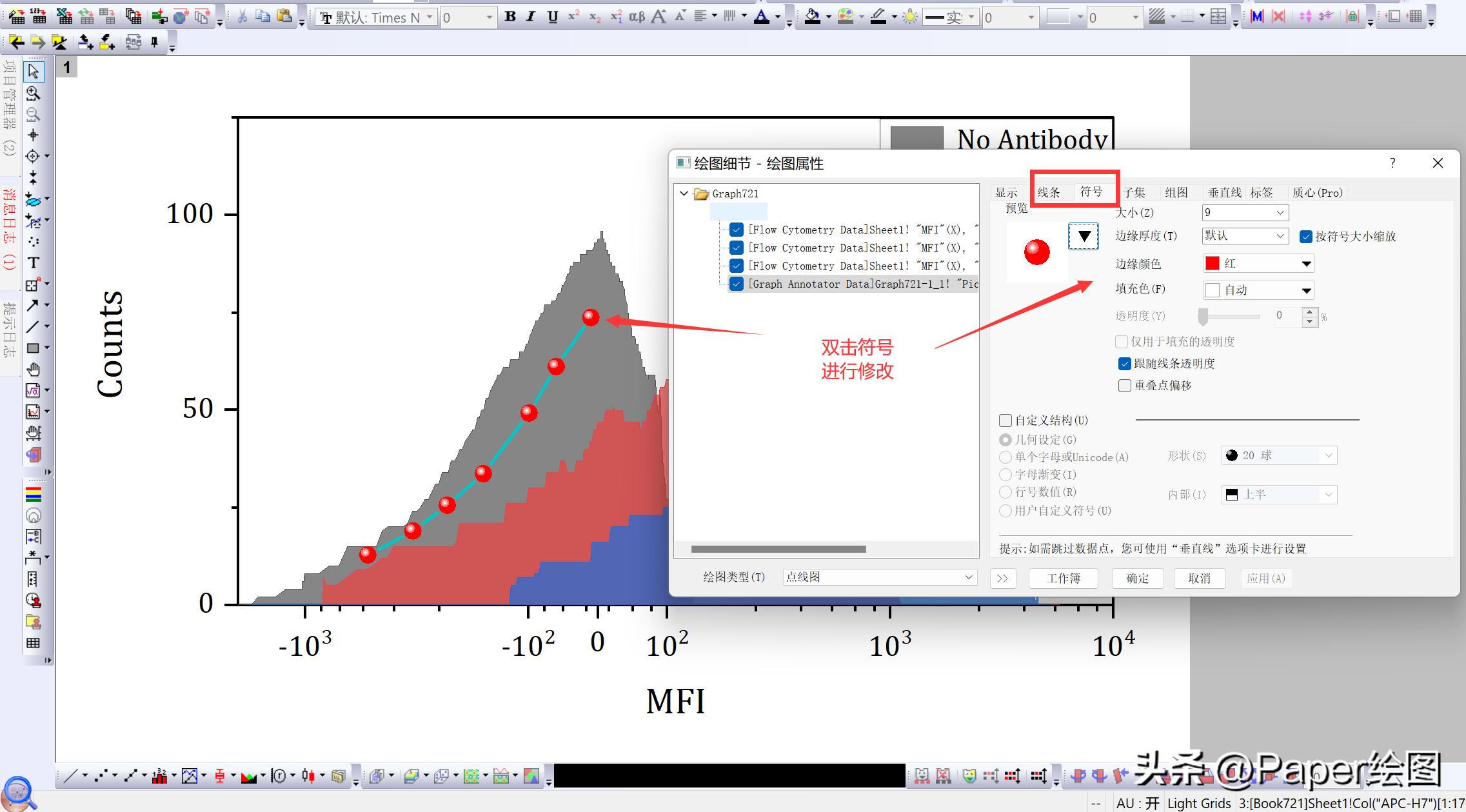Uncheck the second Flow Cytometry Data plot
Image resolution: width=1466 pixels, height=812 pixels.
[x=737, y=248]
